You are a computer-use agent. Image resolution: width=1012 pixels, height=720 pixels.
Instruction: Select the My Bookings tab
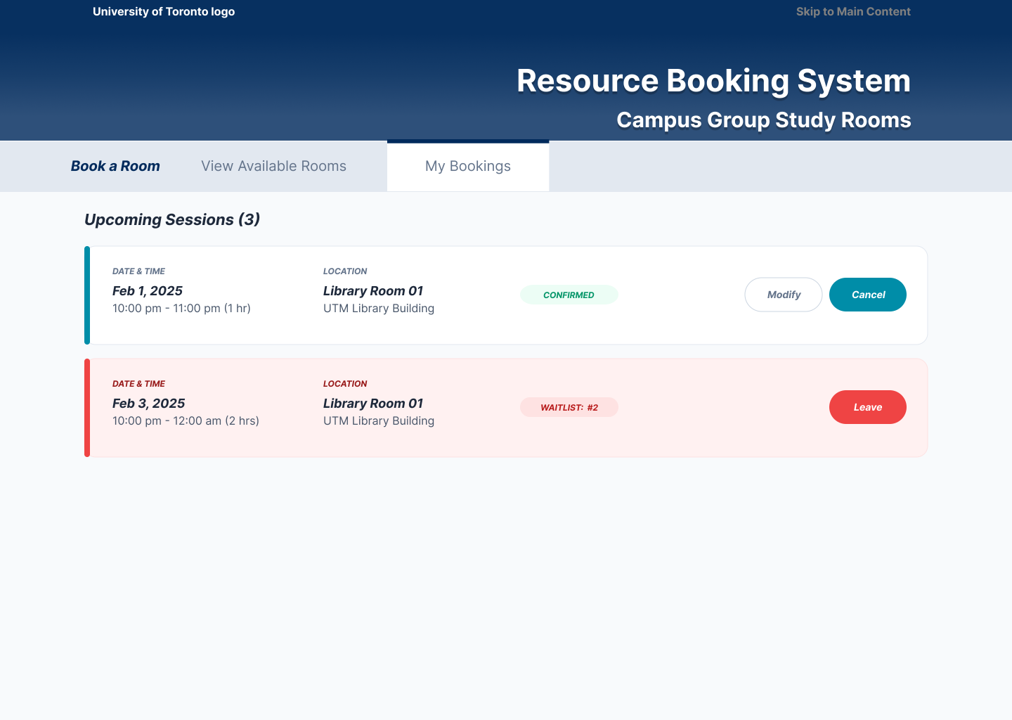click(467, 165)
